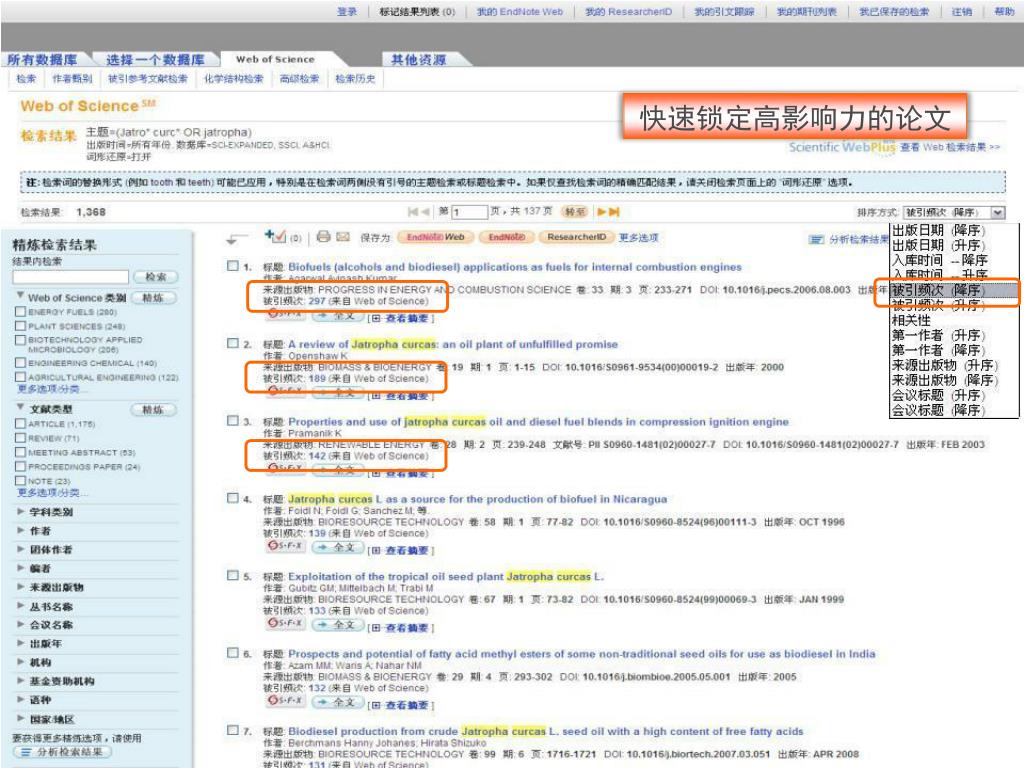Click the print icon in results toolbar
The width and height of the screenshot is (1024, 768).
(323, 236)
